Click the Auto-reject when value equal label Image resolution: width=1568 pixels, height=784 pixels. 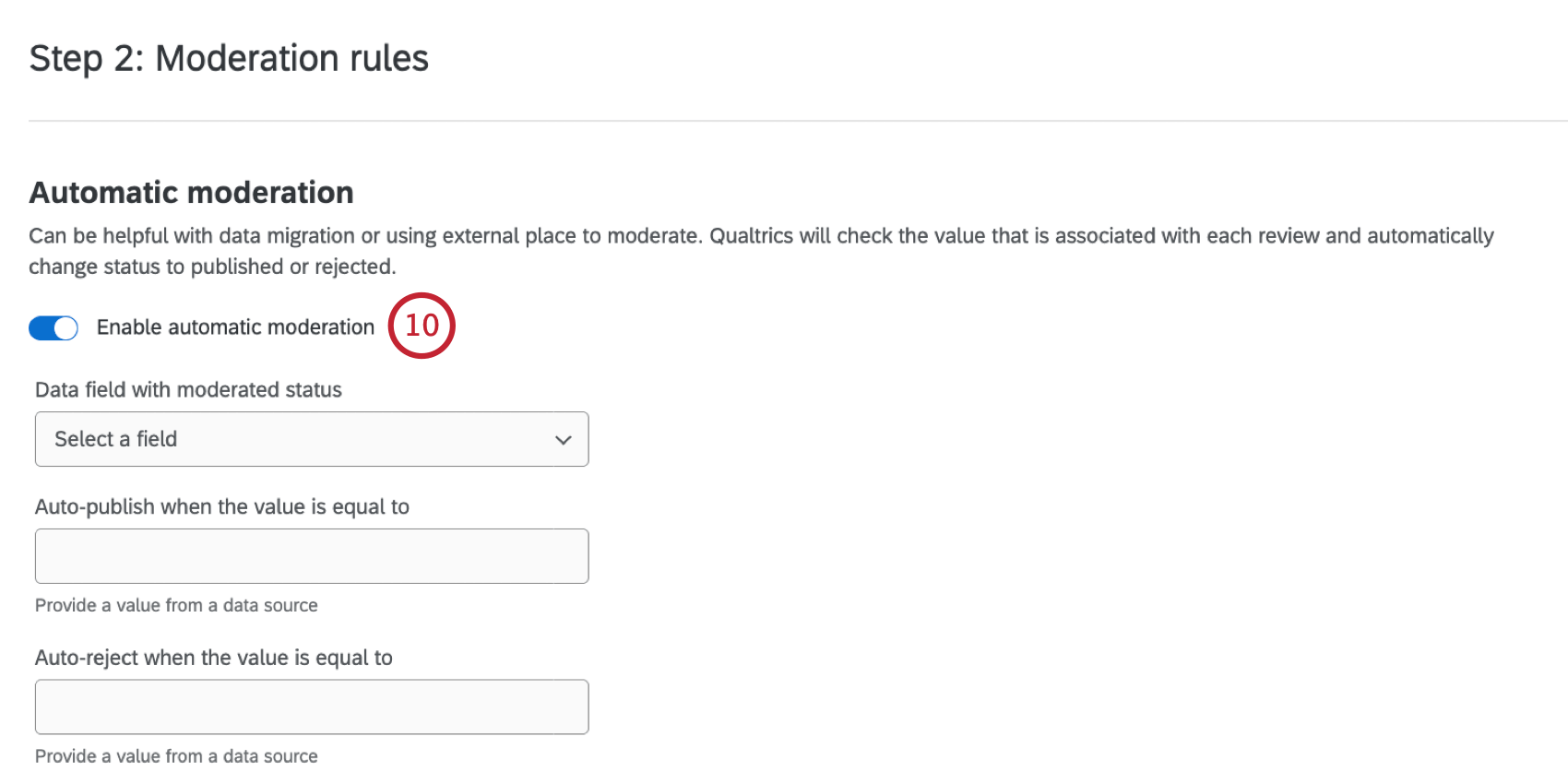[x=214, y=658]
